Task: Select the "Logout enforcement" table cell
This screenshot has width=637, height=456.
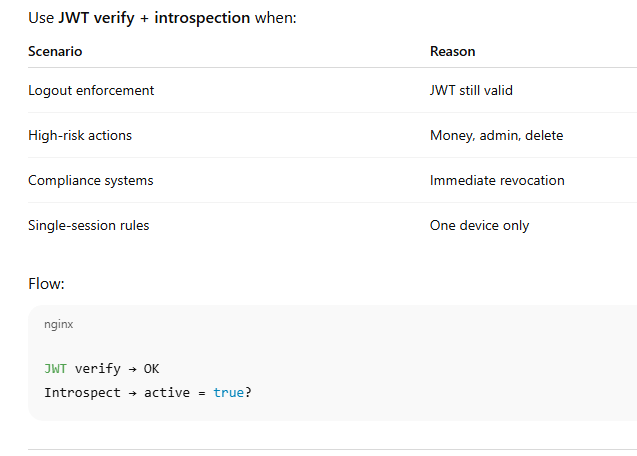Action: tap(91, 91)
